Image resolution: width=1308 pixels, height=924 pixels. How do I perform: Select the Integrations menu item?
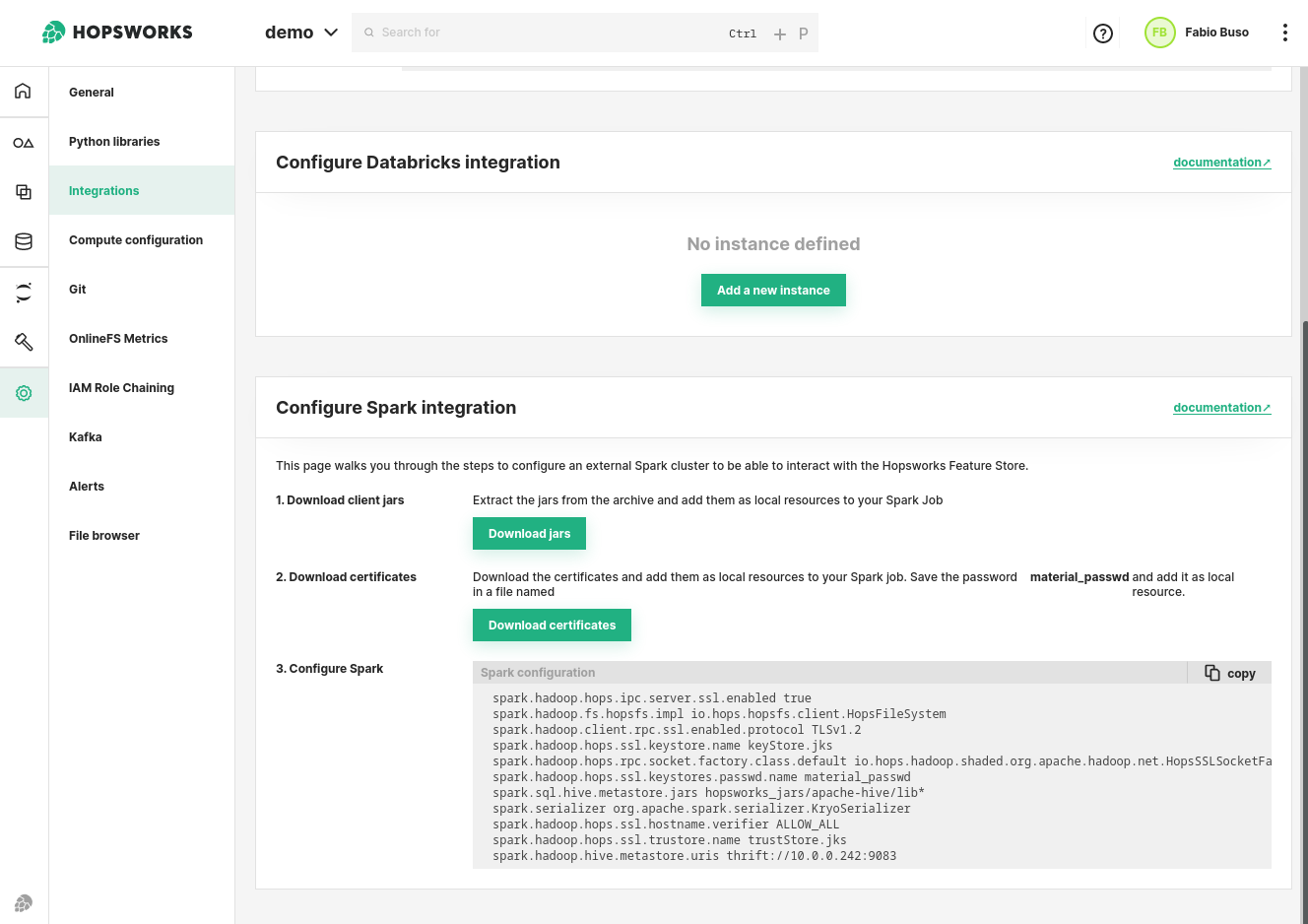103,190
